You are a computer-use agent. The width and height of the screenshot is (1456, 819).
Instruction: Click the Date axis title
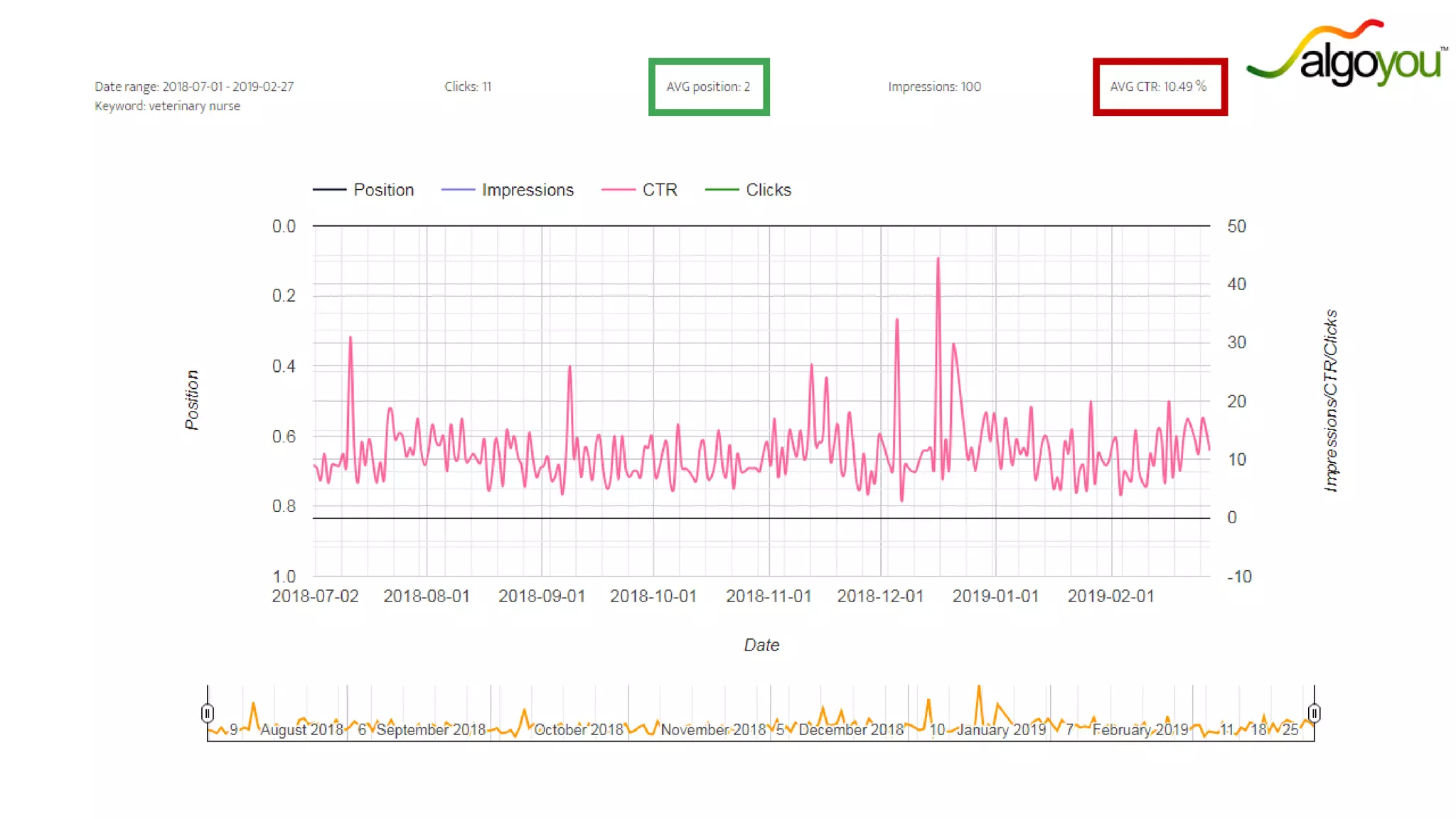point(761,645)
